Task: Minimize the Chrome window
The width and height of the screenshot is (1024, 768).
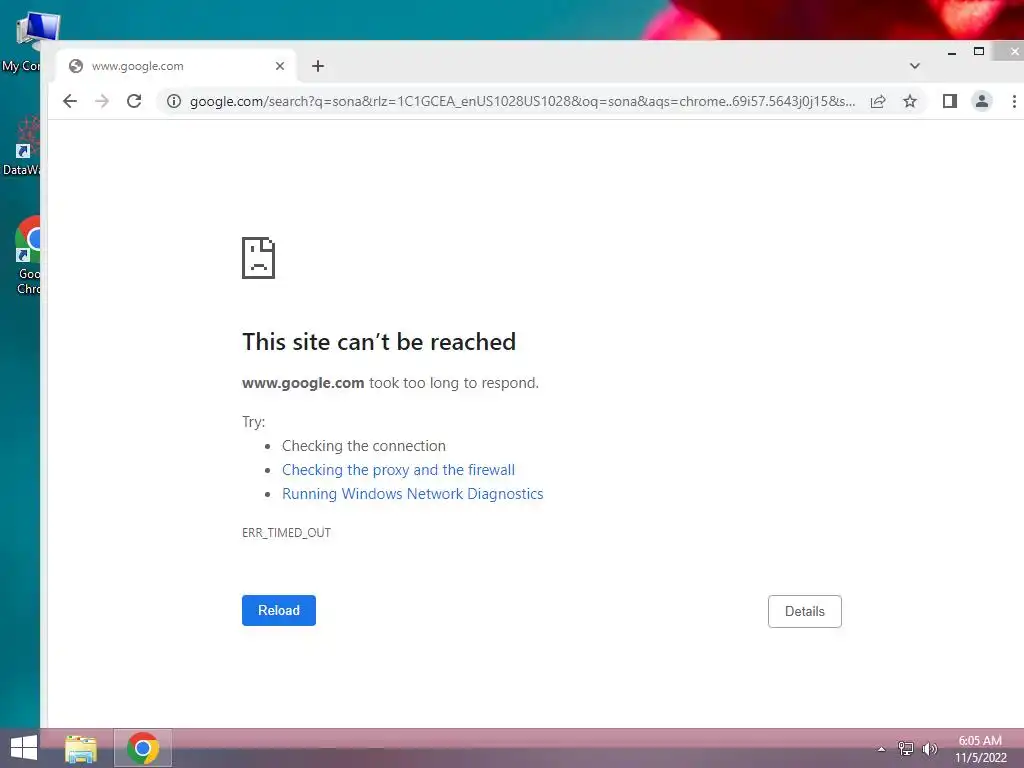Action: point(952,52)
